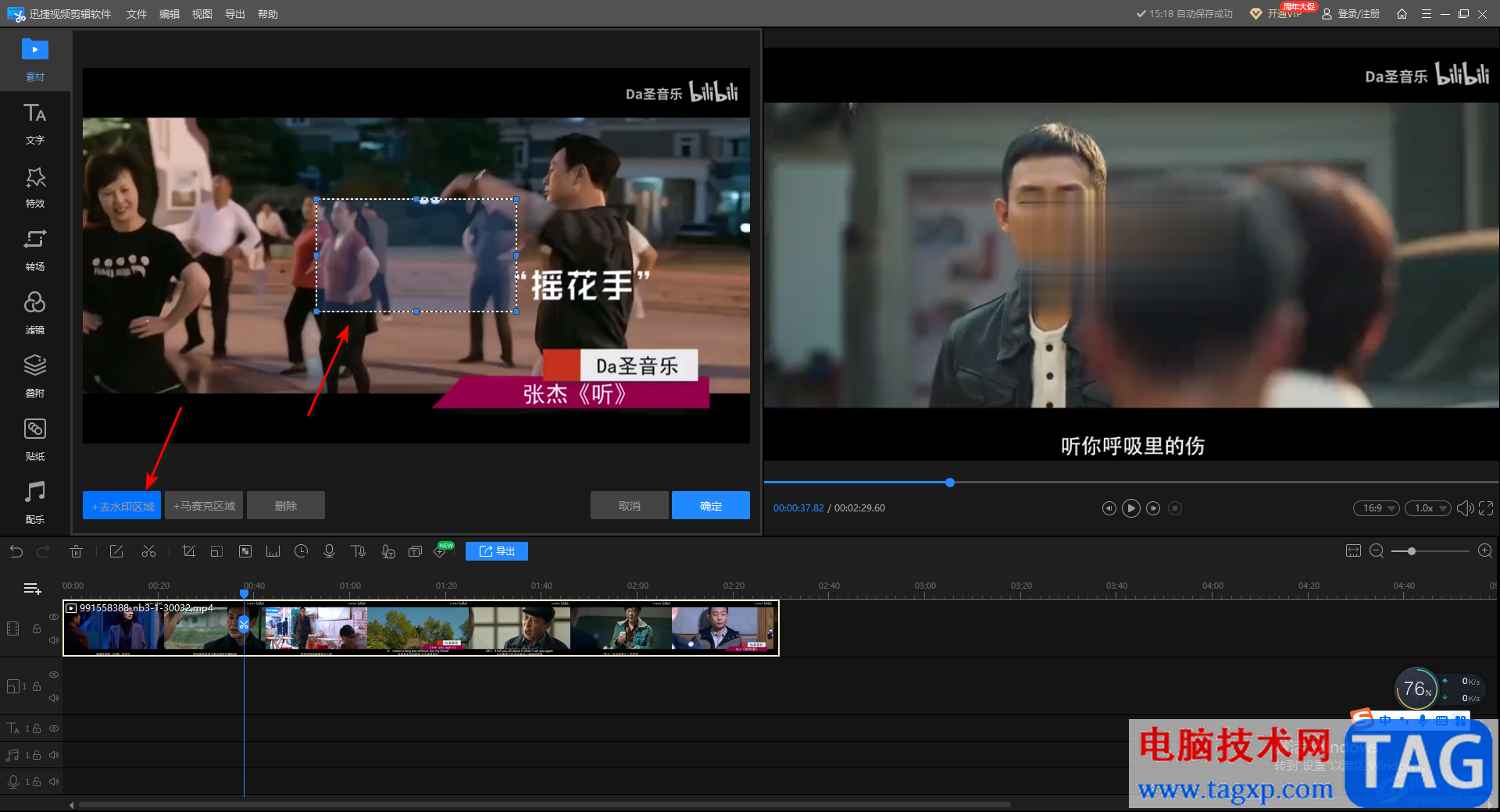1500x812 pixels.
Task: Open the 编辑 menu
Action: pyautogui.click(x=170, y=14)
